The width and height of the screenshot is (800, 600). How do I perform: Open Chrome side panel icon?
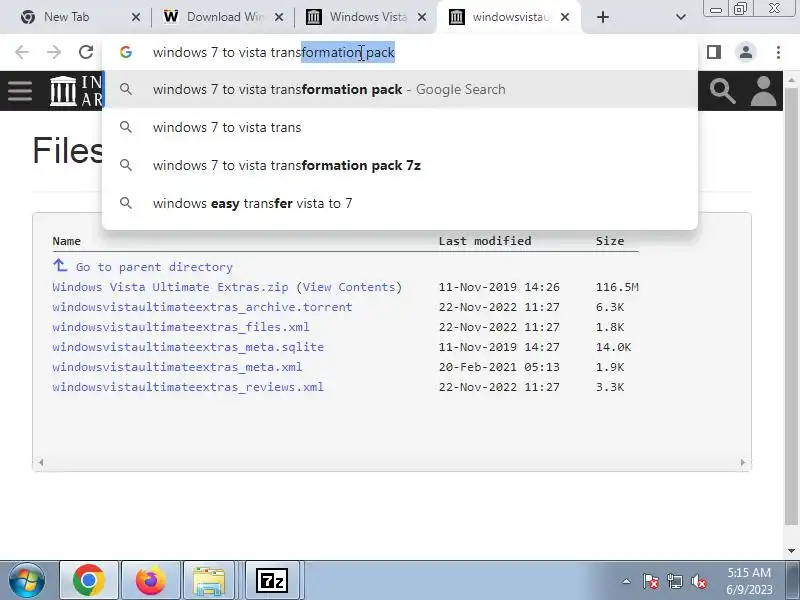(x=714, y=52)
